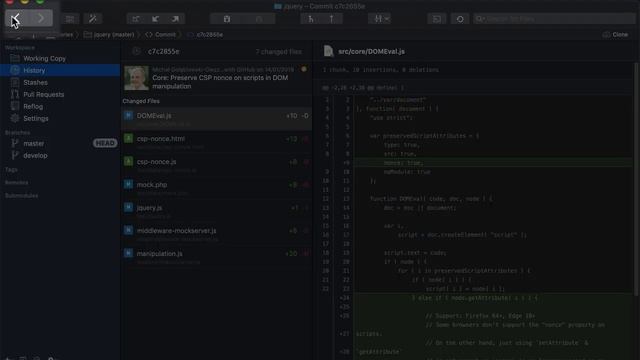The image size is (640, 360).
Task: Click the modified status icon for manipulation.js
Action: click(x=129, y=253)
